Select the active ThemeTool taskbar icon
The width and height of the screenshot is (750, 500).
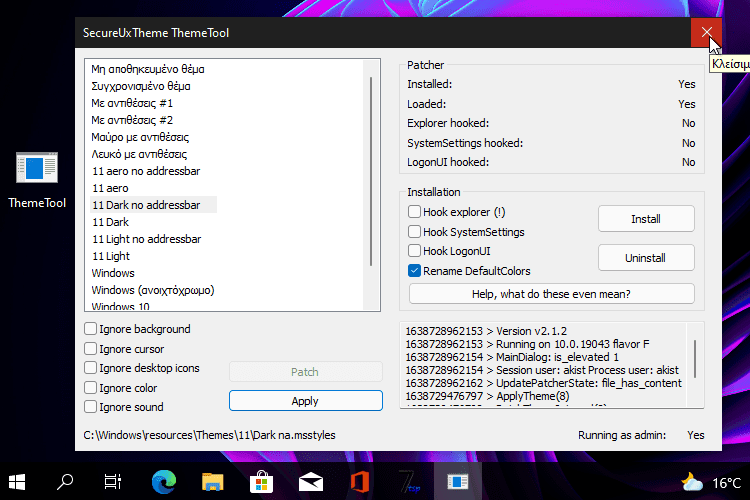458,482
